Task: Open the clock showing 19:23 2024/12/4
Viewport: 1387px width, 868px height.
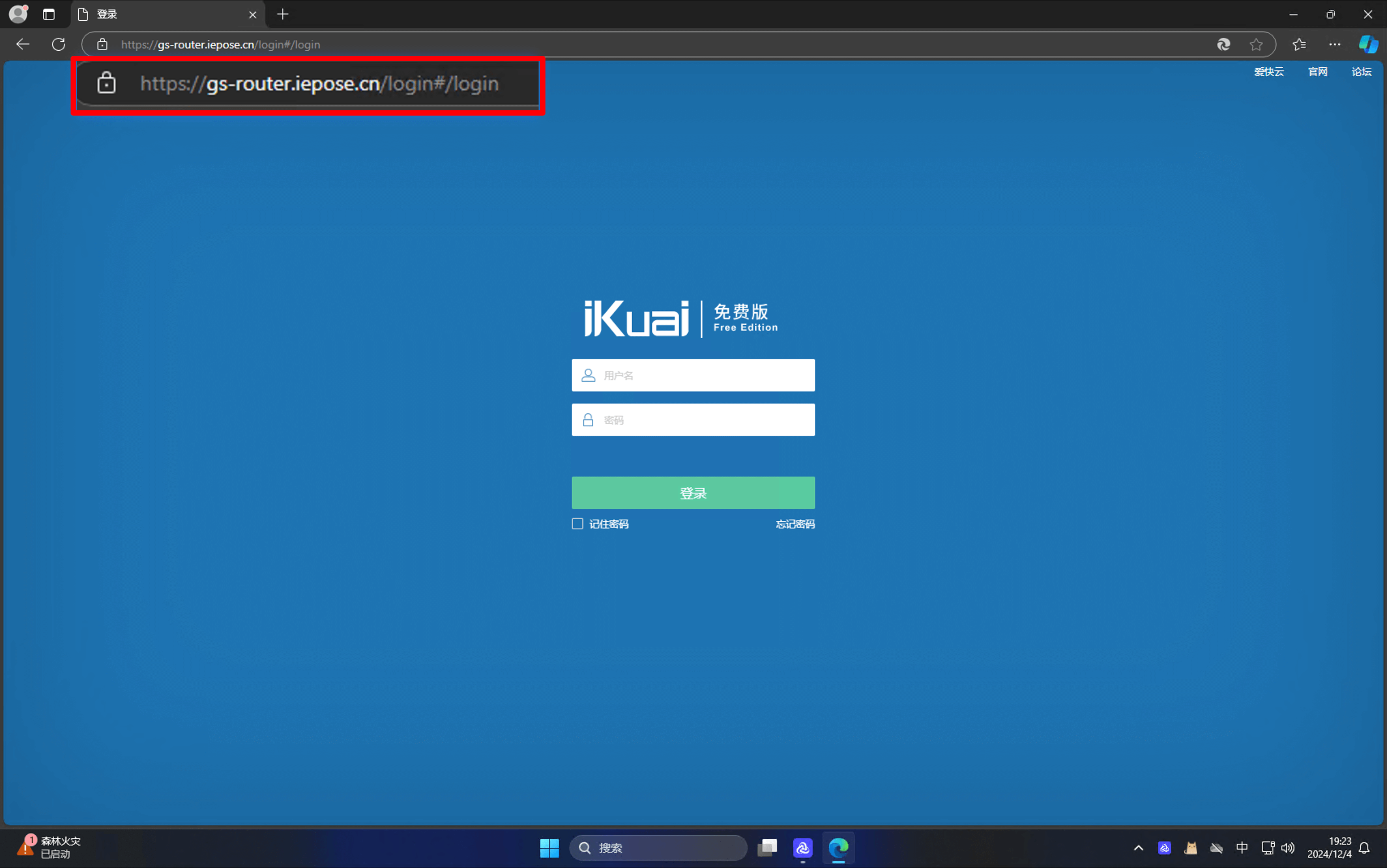Action: 1329,848
